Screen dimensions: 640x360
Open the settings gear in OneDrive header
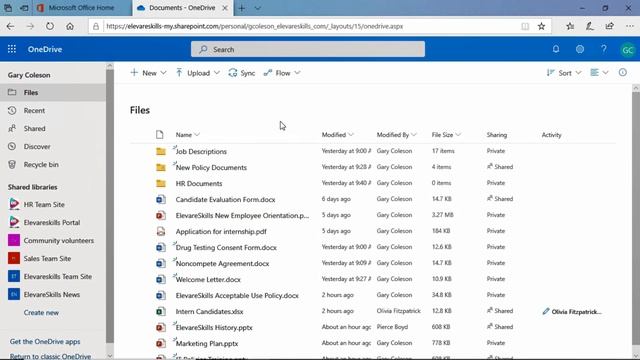(580, 49)
